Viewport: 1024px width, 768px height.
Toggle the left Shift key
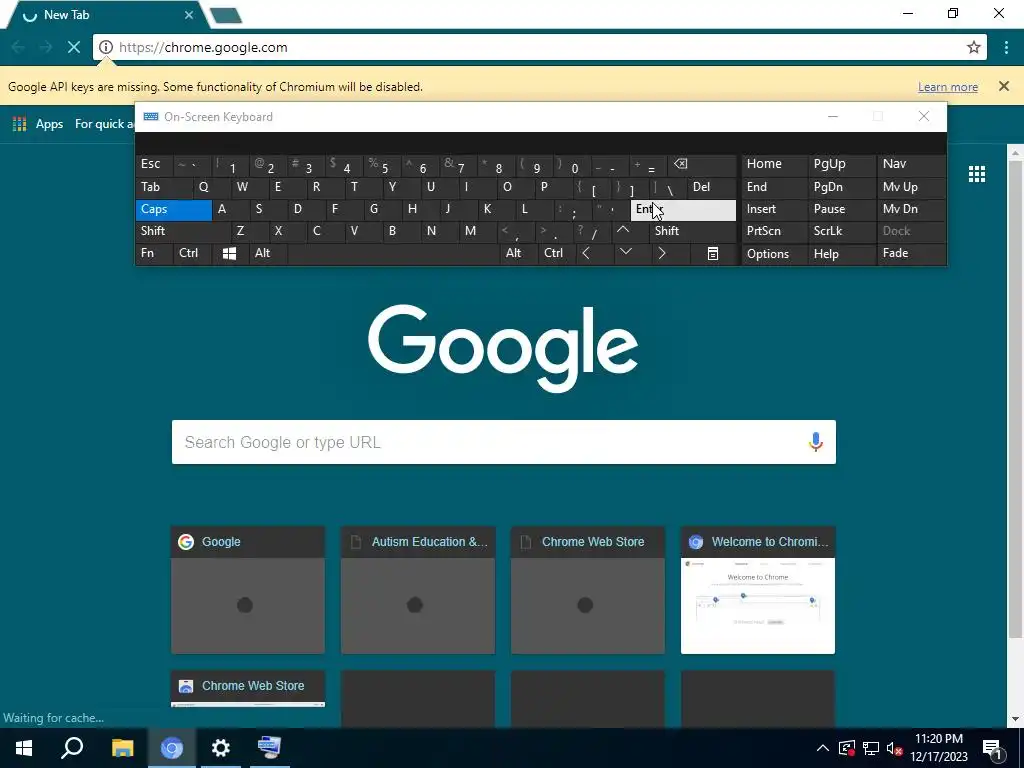[183, 231]
